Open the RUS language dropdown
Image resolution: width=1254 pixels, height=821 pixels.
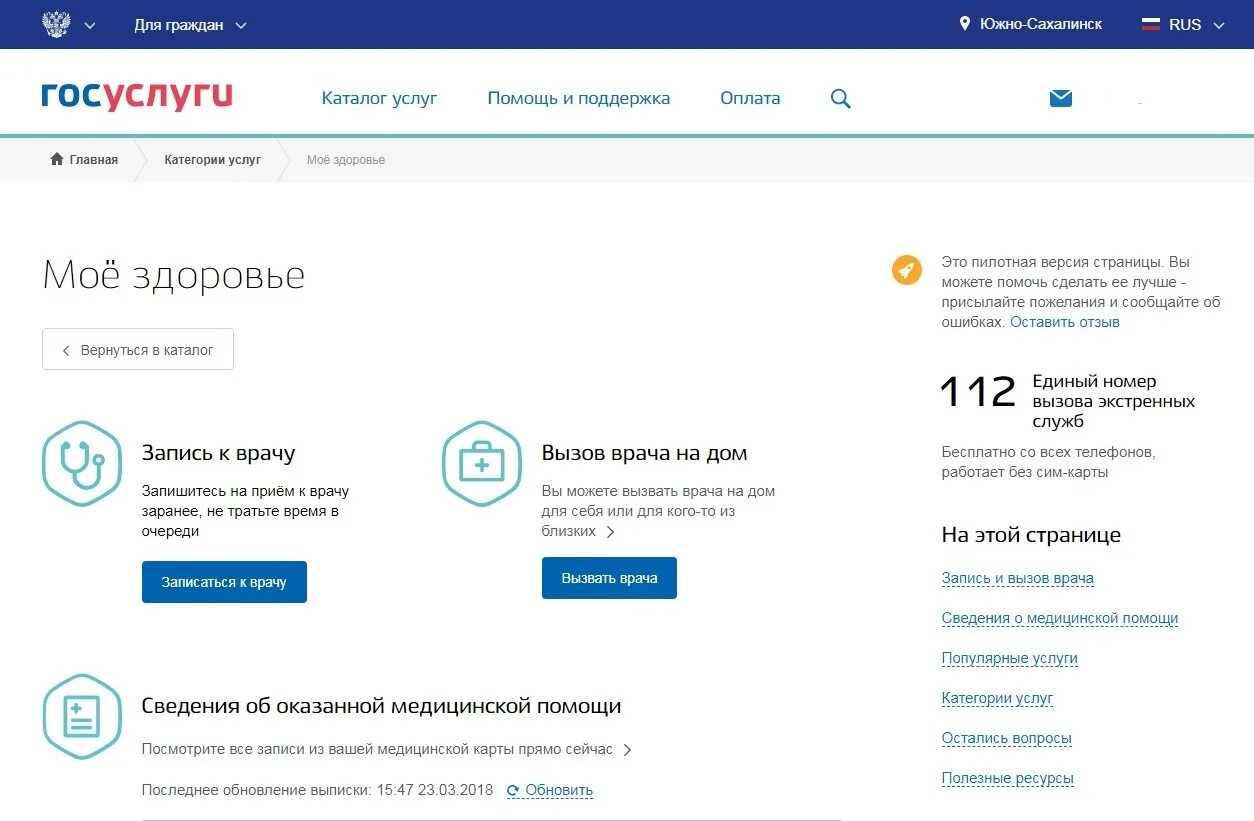click(1196, 25)
